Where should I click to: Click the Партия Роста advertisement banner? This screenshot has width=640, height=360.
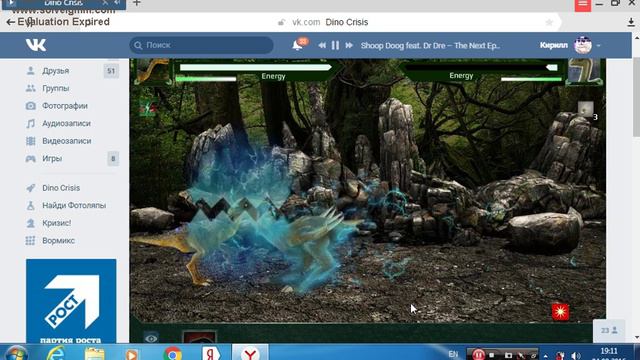click(x=71, y=301)
